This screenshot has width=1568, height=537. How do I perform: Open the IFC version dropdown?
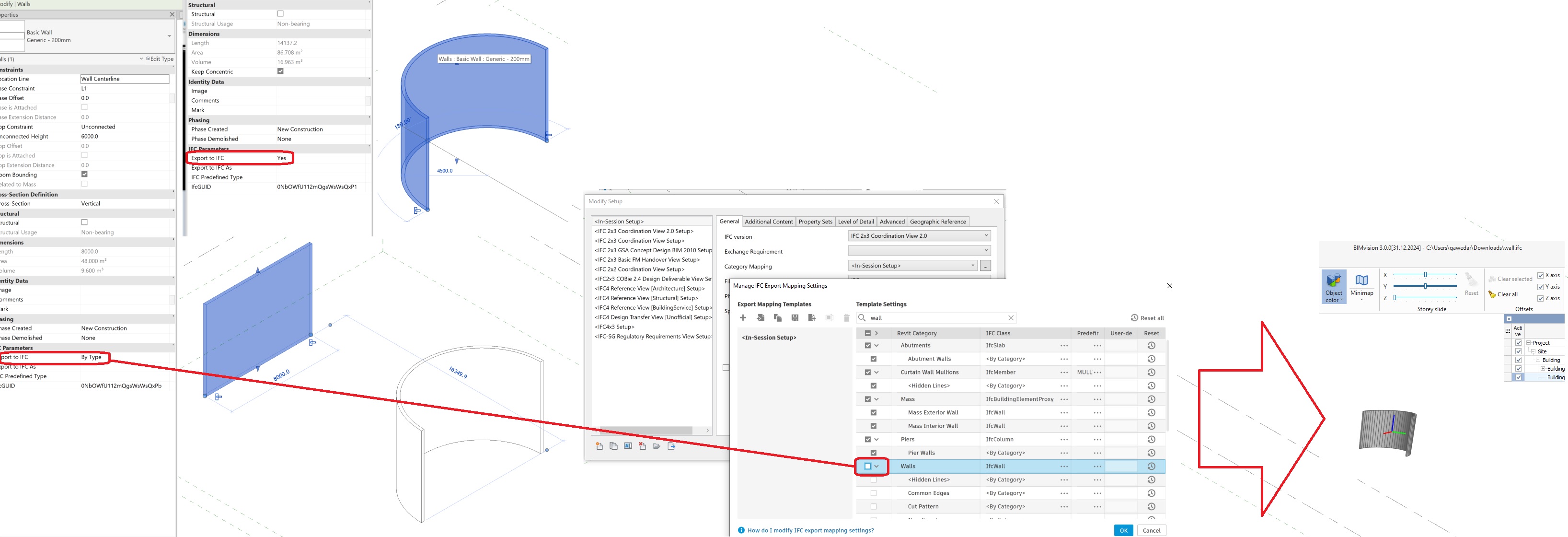click(x=986, y=235)
